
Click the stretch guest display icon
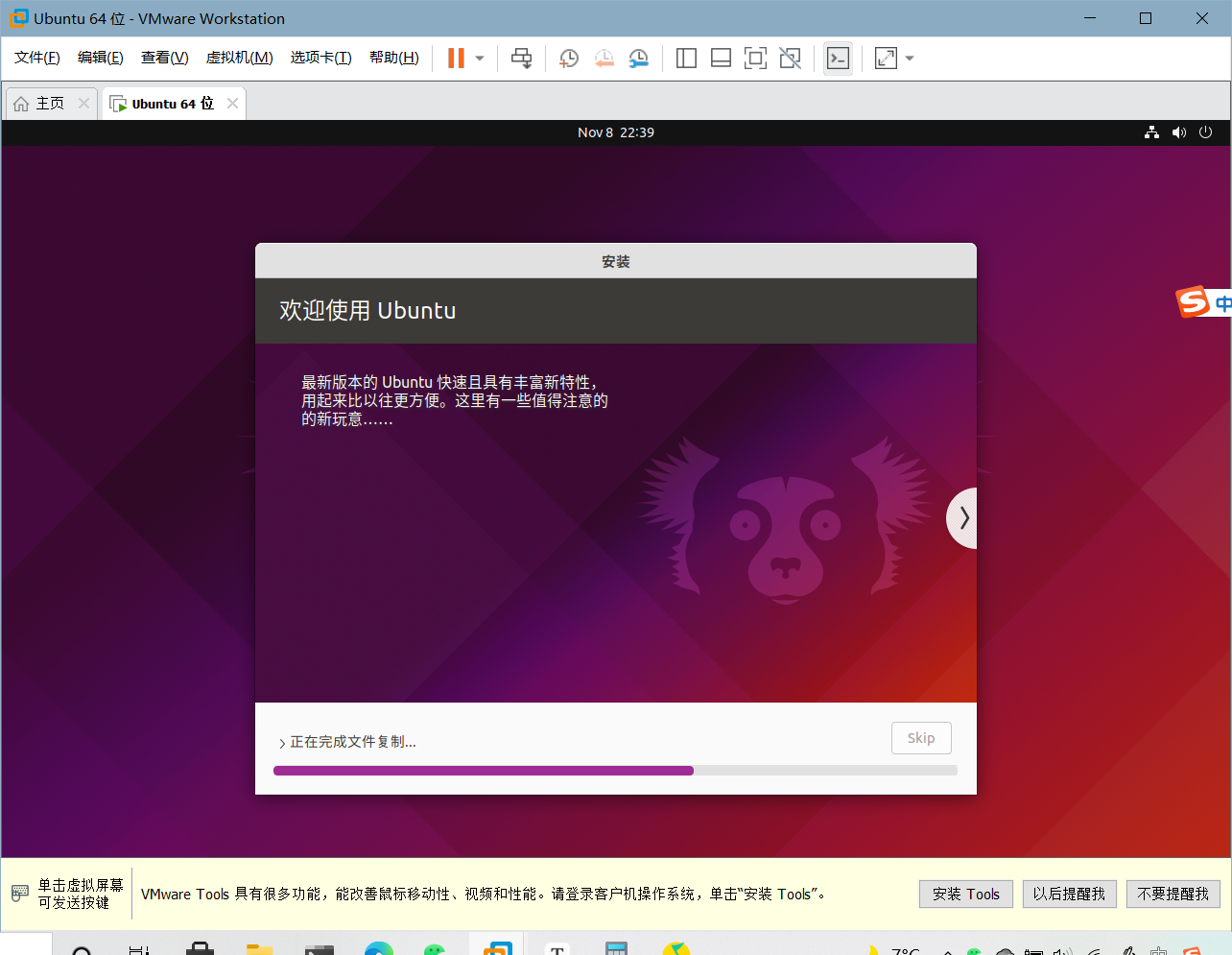(886, 59)
